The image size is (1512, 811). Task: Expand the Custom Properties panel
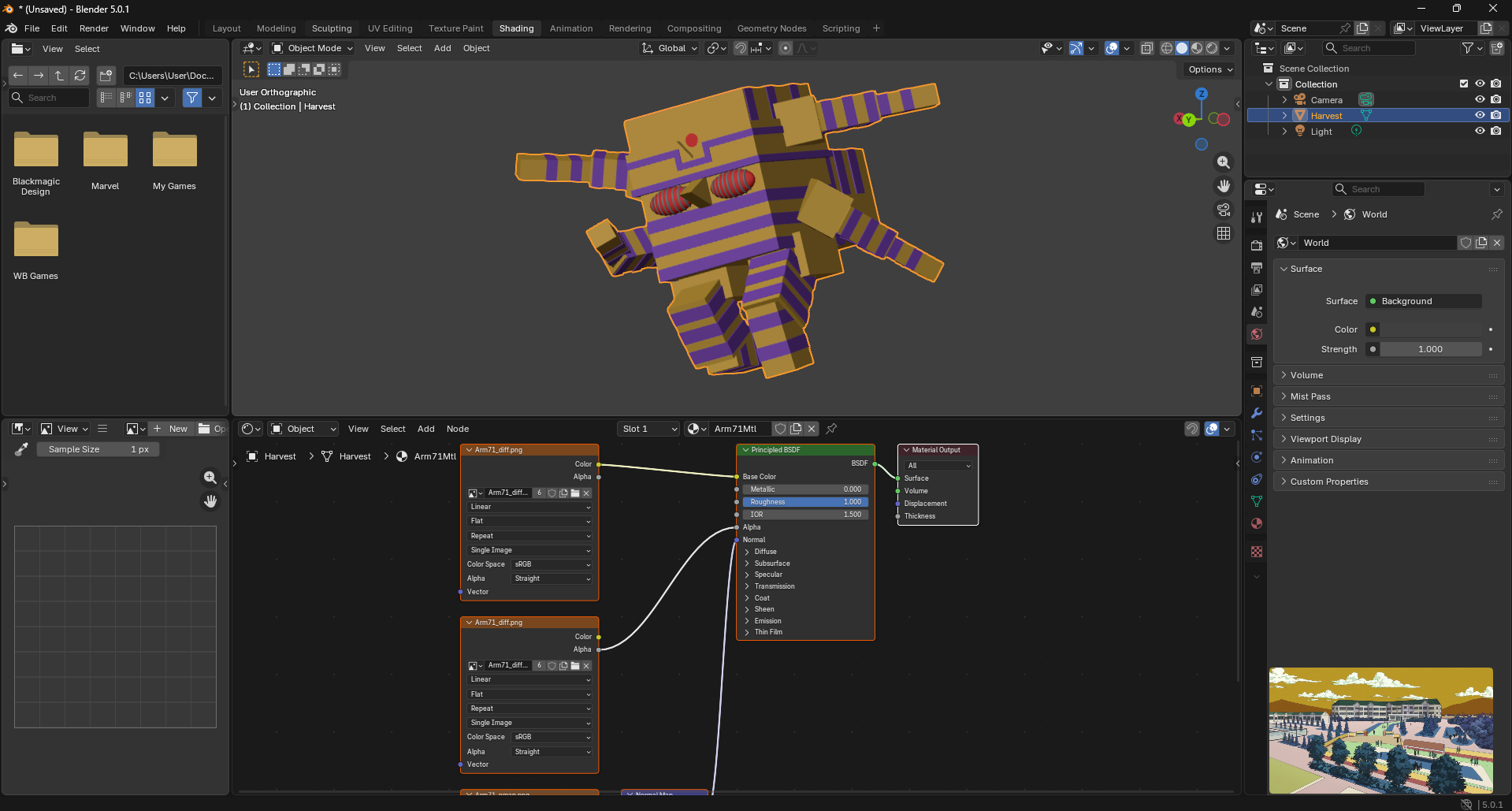tap(1388, 482)
